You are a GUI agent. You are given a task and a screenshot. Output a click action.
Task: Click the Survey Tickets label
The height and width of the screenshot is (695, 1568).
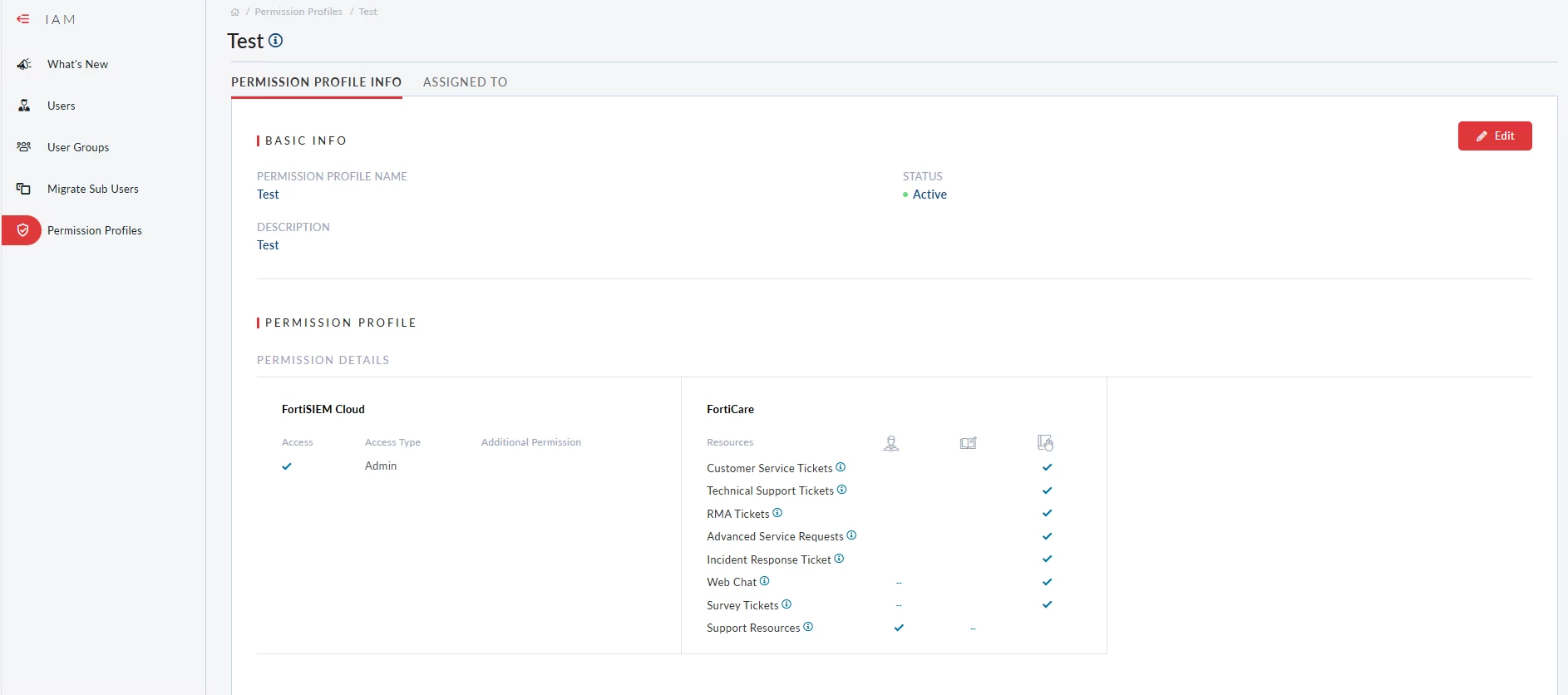pyautogui.click(x=742, y=605)
